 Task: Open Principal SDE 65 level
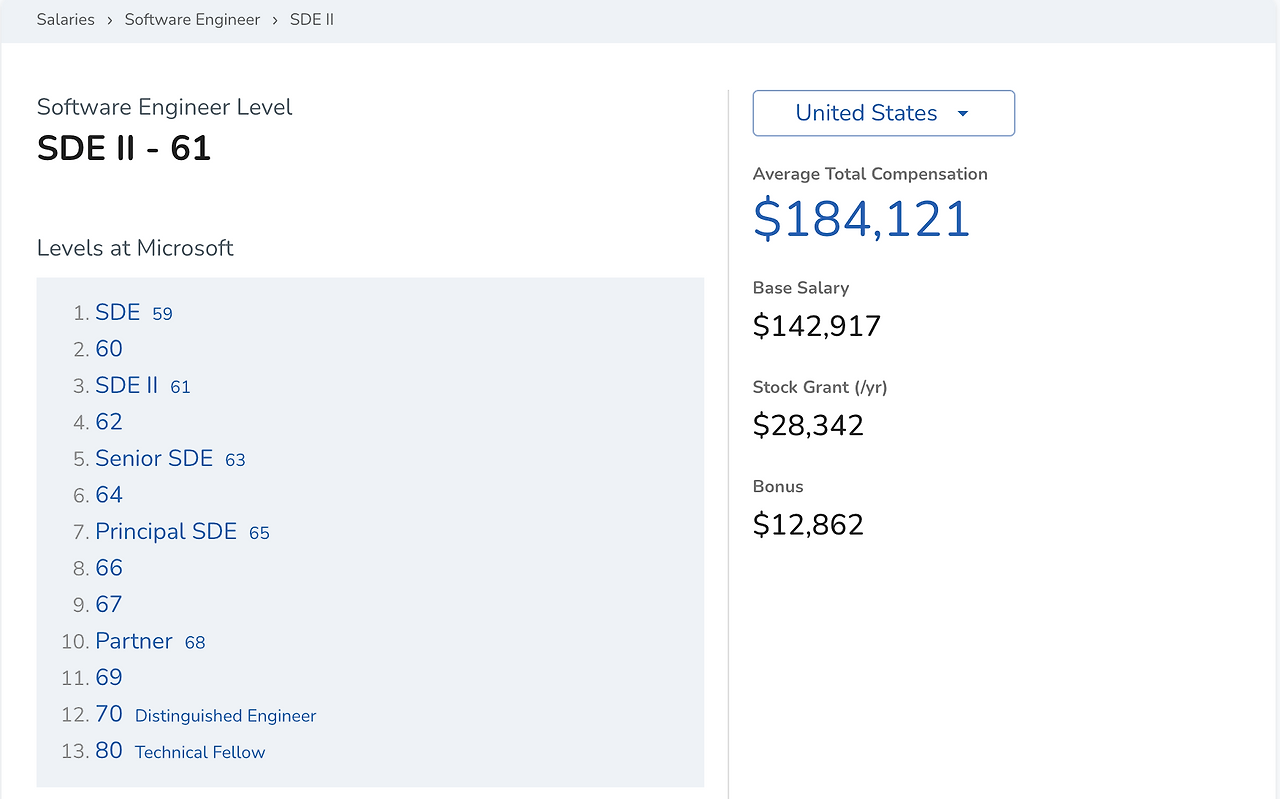183,531
